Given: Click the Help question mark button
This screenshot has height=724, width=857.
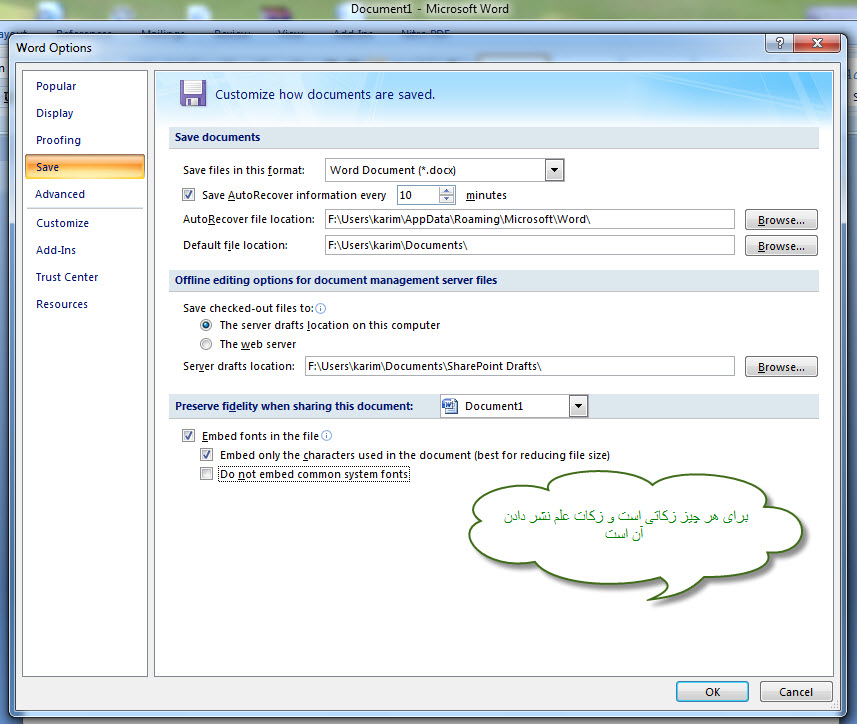Looking at the screenshot, I should (x=780, y=43).
